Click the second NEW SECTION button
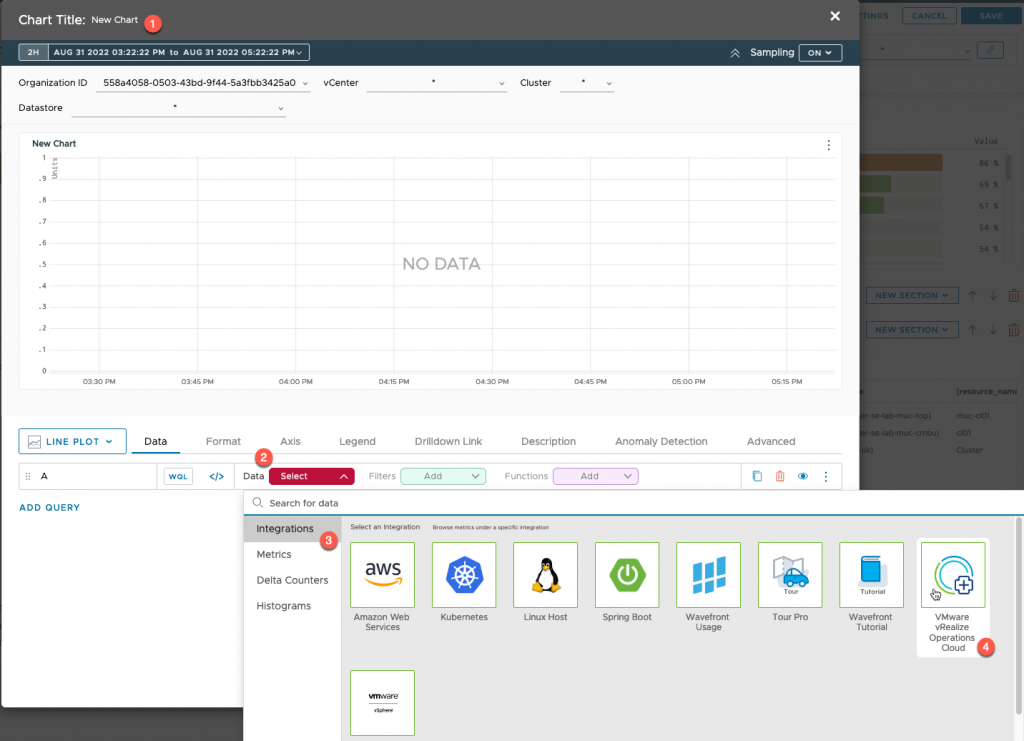 [x=912, y=330]
